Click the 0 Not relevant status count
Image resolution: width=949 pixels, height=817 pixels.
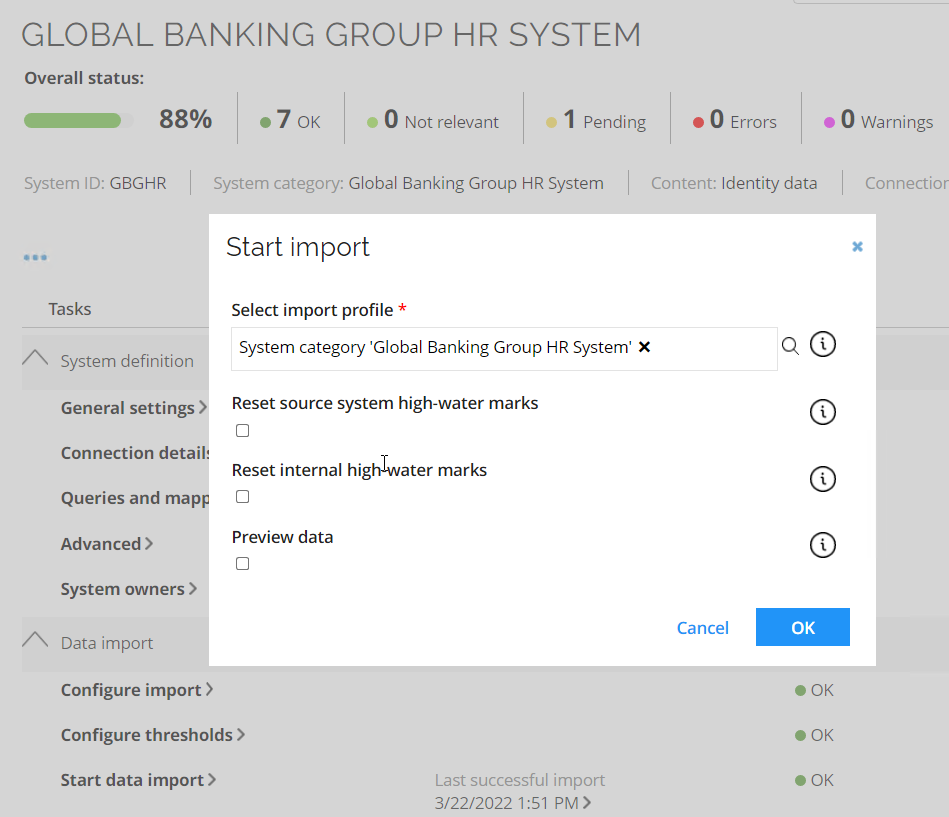(433, 120)
